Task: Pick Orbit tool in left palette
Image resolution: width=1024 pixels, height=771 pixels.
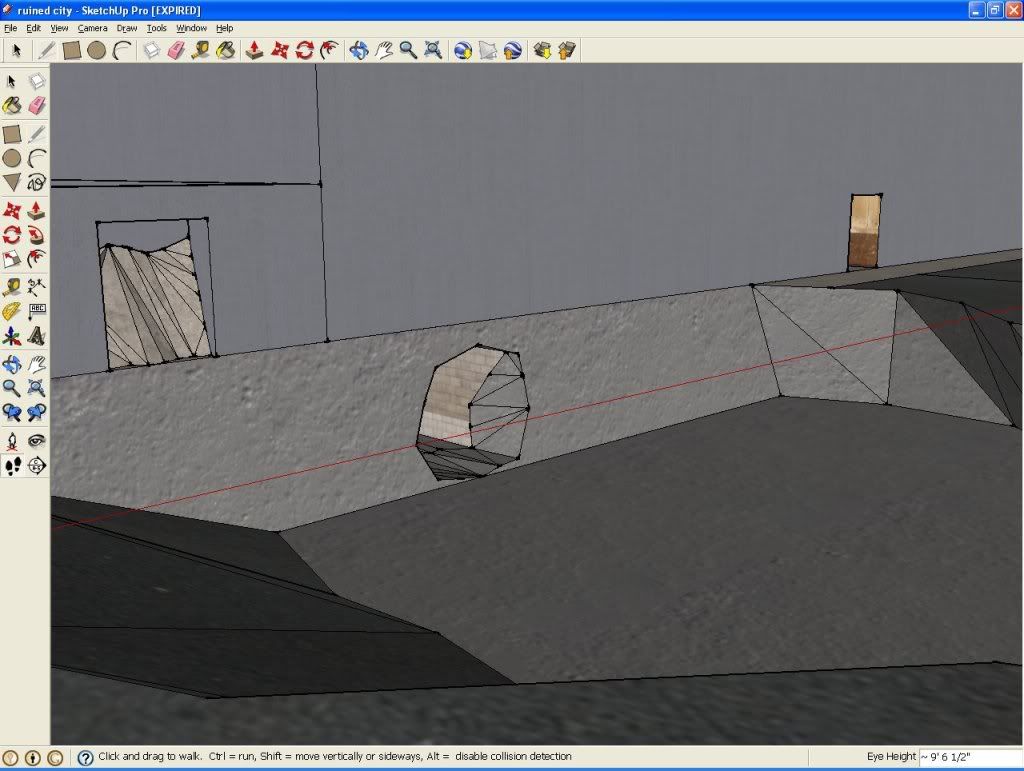Action: pos(12,364)
